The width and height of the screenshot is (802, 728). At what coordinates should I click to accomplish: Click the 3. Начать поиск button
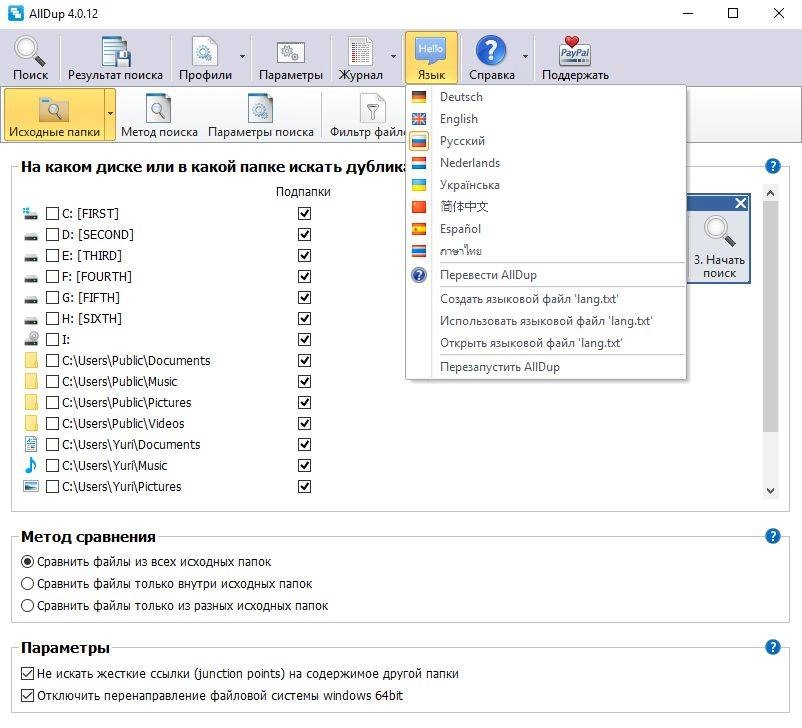[719, 248]
